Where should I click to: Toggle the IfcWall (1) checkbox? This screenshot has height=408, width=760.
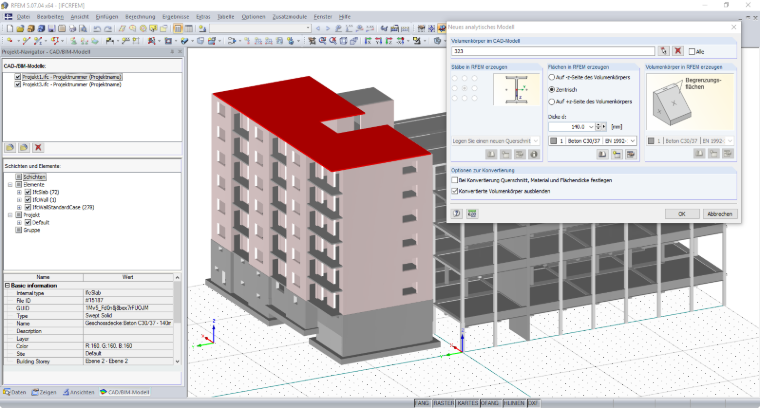(x=28, y=200)
